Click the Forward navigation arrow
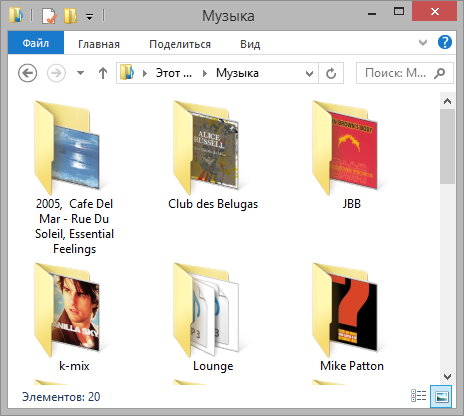The width and height of the screenshot is (464, 416). pos(56,73)
